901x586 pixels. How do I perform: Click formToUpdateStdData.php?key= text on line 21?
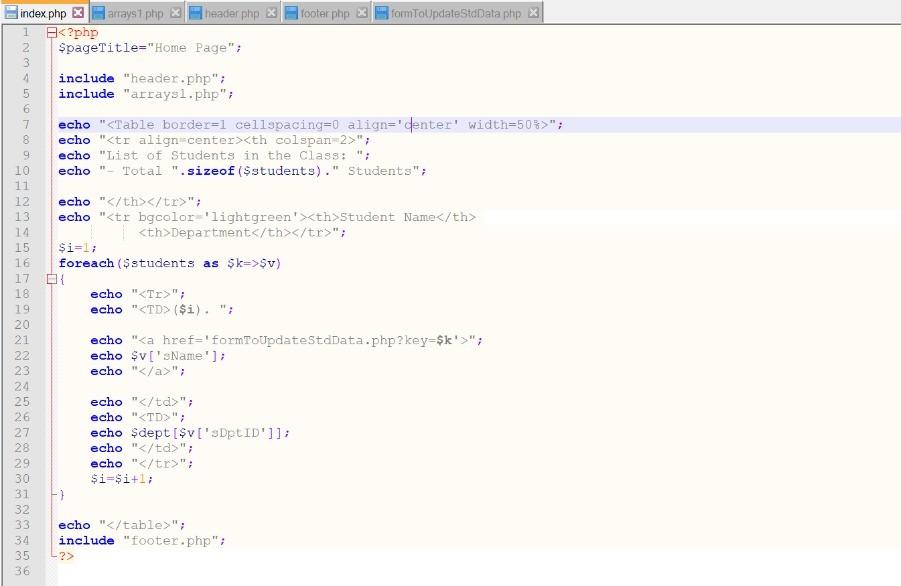click(x=324, y=340)
